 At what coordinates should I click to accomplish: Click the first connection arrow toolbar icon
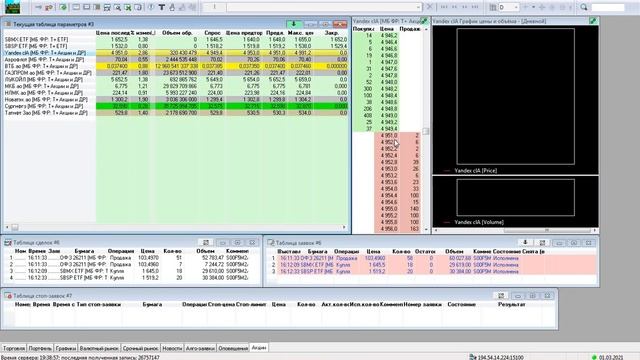click(x=39, y=7)
